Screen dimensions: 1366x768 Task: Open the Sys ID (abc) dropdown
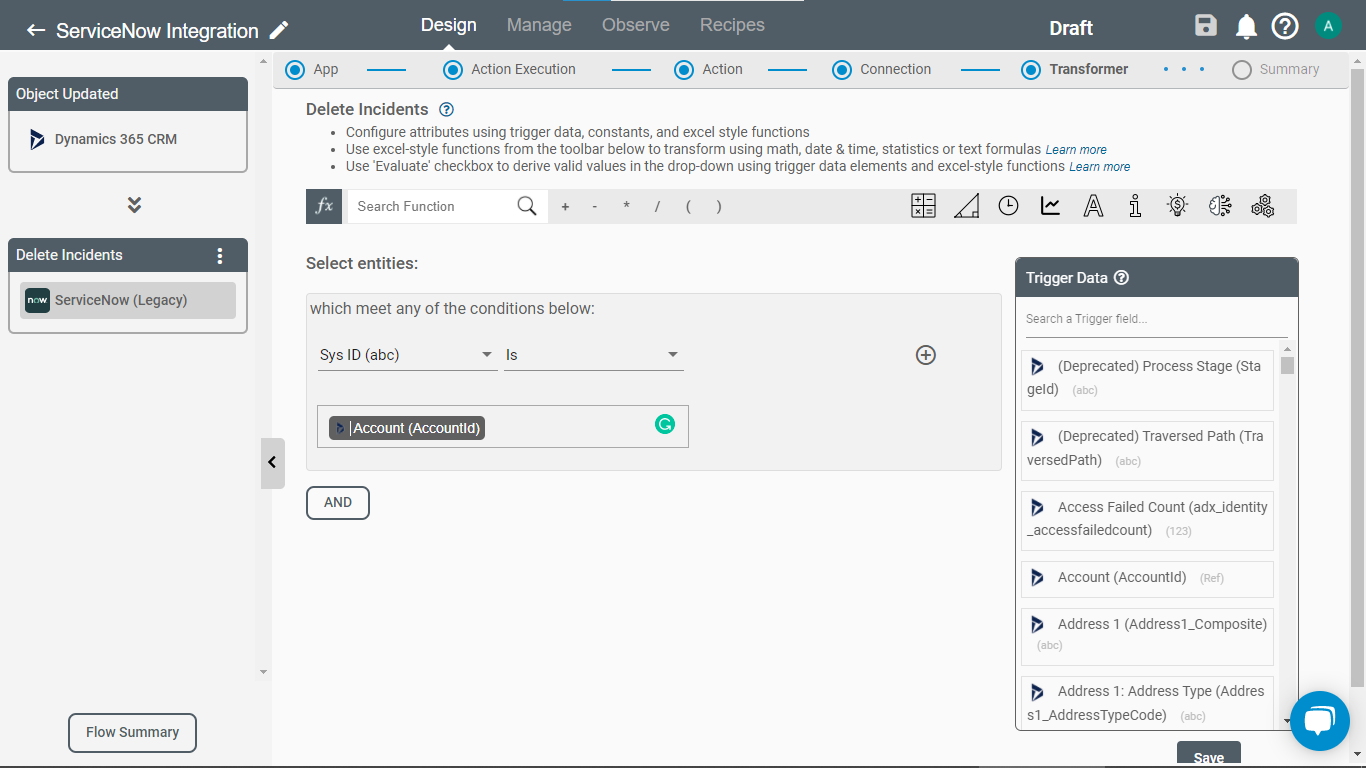(407, 355)
